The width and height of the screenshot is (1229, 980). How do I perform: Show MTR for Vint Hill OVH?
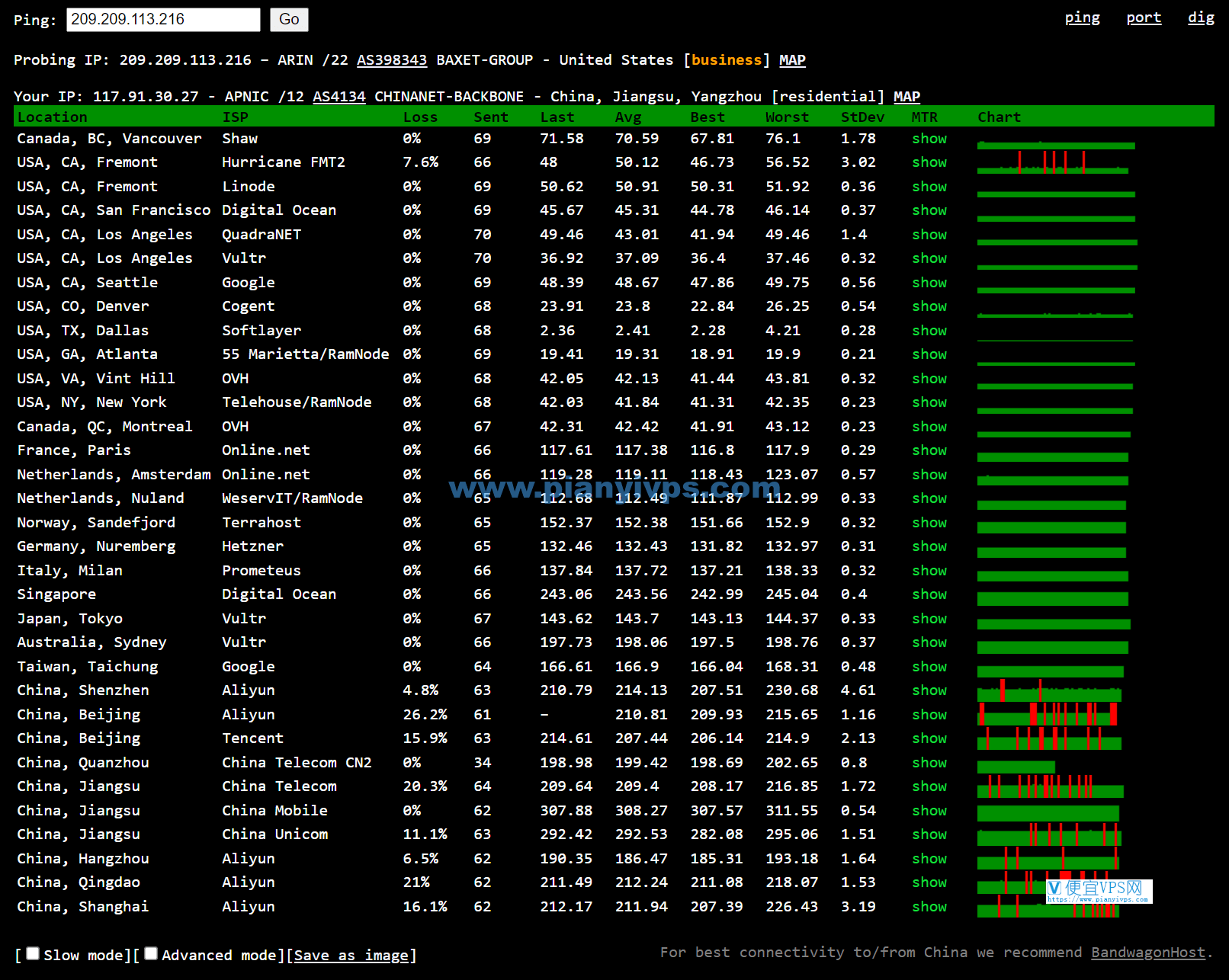929,379
